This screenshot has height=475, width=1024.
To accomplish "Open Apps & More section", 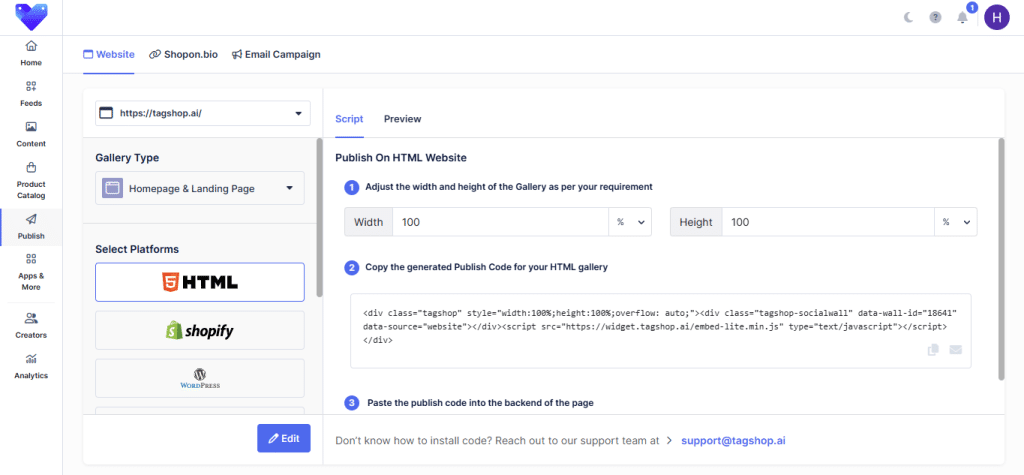I will coord(31,271).
